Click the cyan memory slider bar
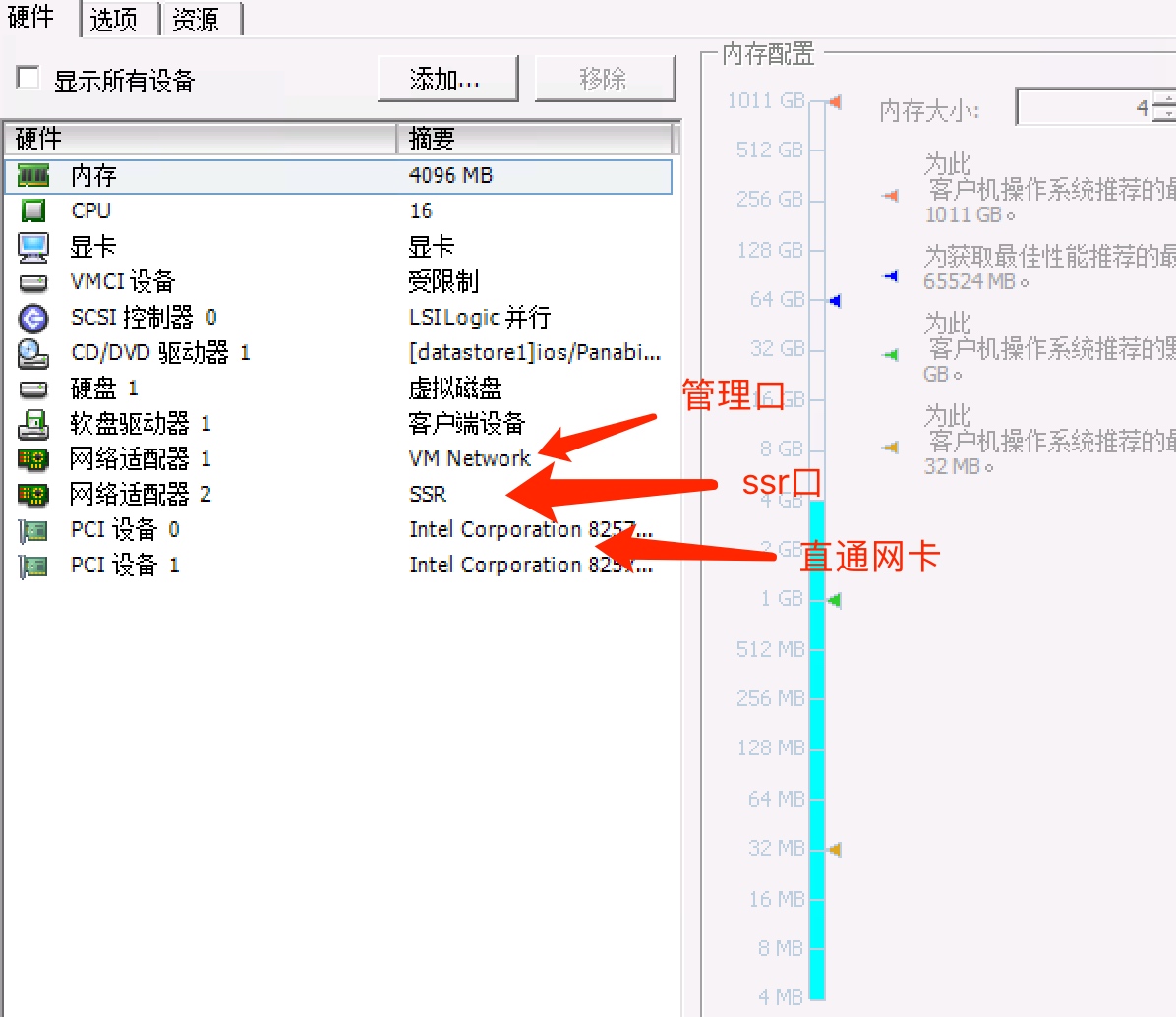This screenshot has width=1176, height=1017. pyautogui.click(x=817, y=750)
